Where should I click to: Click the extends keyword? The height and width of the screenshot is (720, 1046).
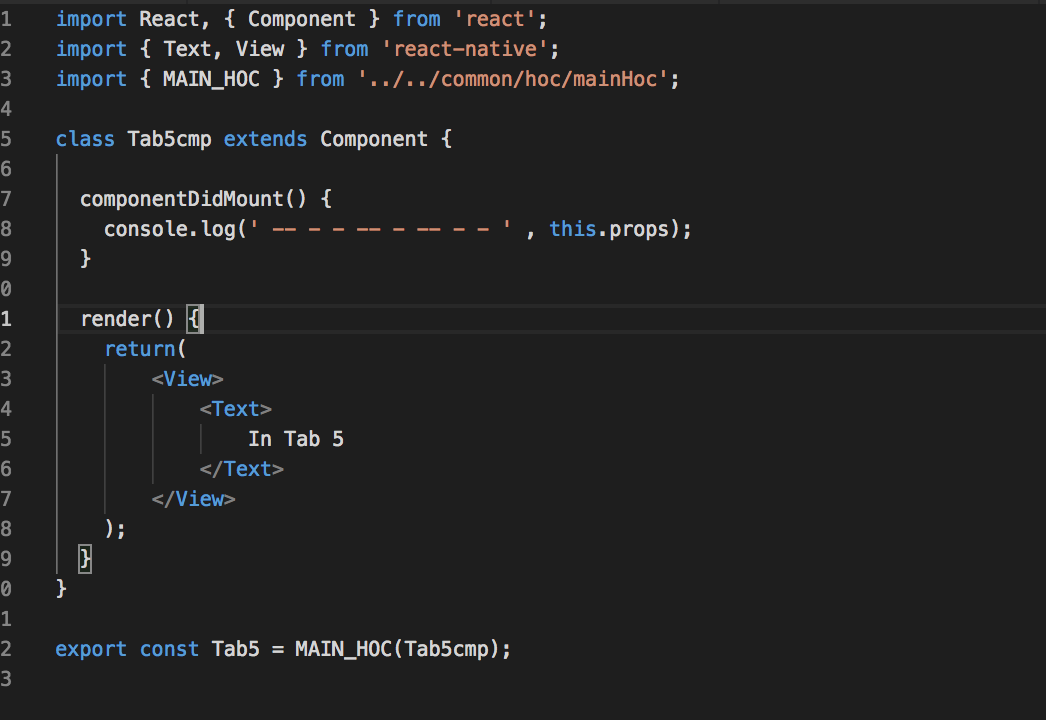click(x=265, y=139)
